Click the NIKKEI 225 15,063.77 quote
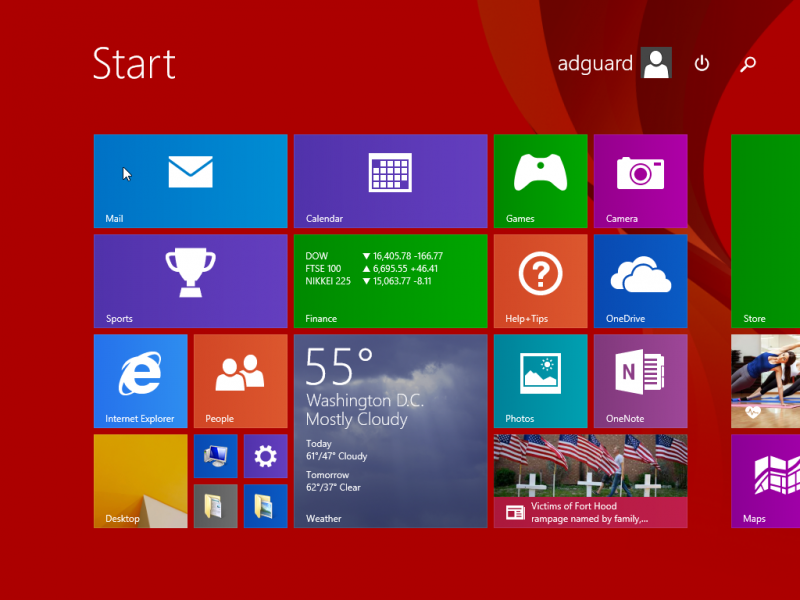This screenshot has height=600, width=800. pyautogui.click(x=368, y=281)
